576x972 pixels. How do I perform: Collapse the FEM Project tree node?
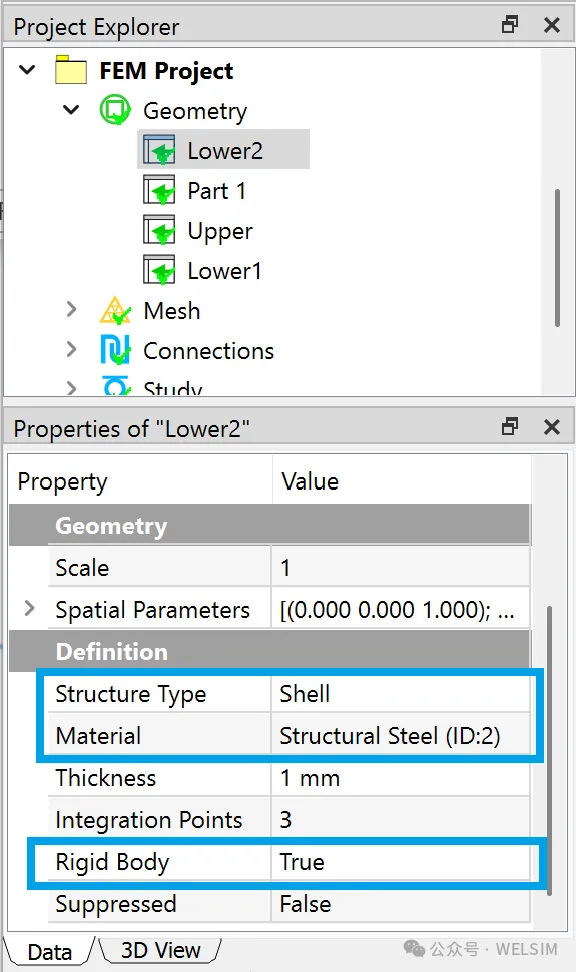point(27,69)
